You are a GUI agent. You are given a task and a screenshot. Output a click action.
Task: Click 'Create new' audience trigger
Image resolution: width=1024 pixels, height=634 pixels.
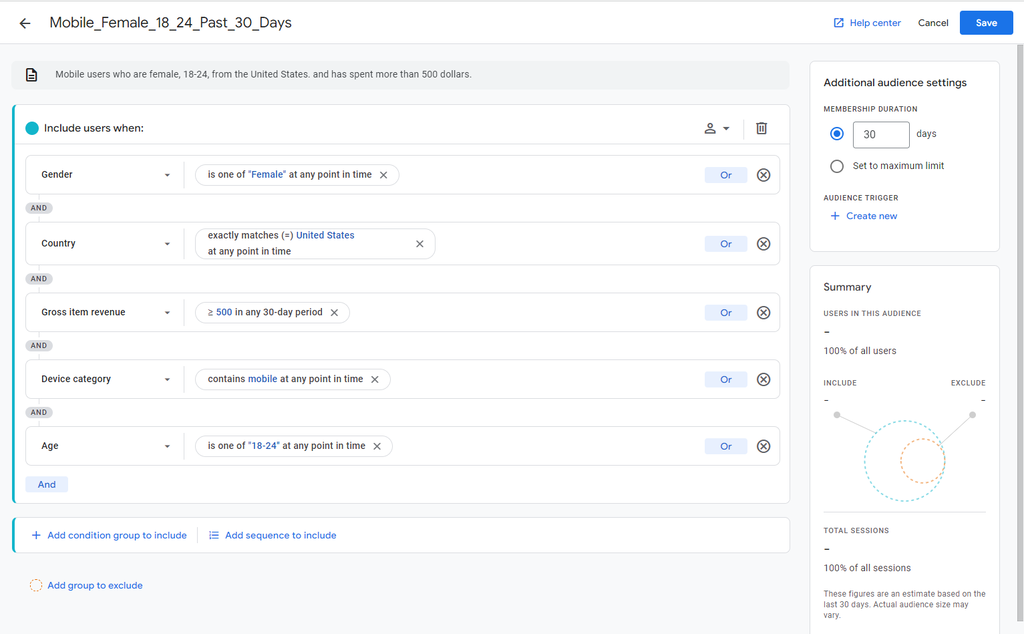[x=864, y=215]
